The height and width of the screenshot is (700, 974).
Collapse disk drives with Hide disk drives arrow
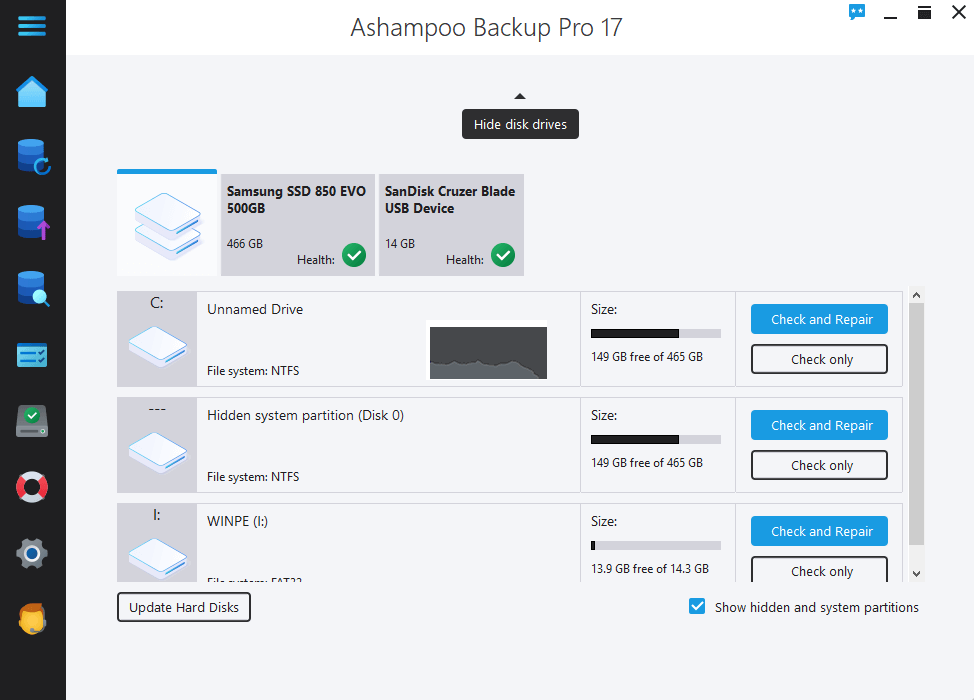[519, 96]
